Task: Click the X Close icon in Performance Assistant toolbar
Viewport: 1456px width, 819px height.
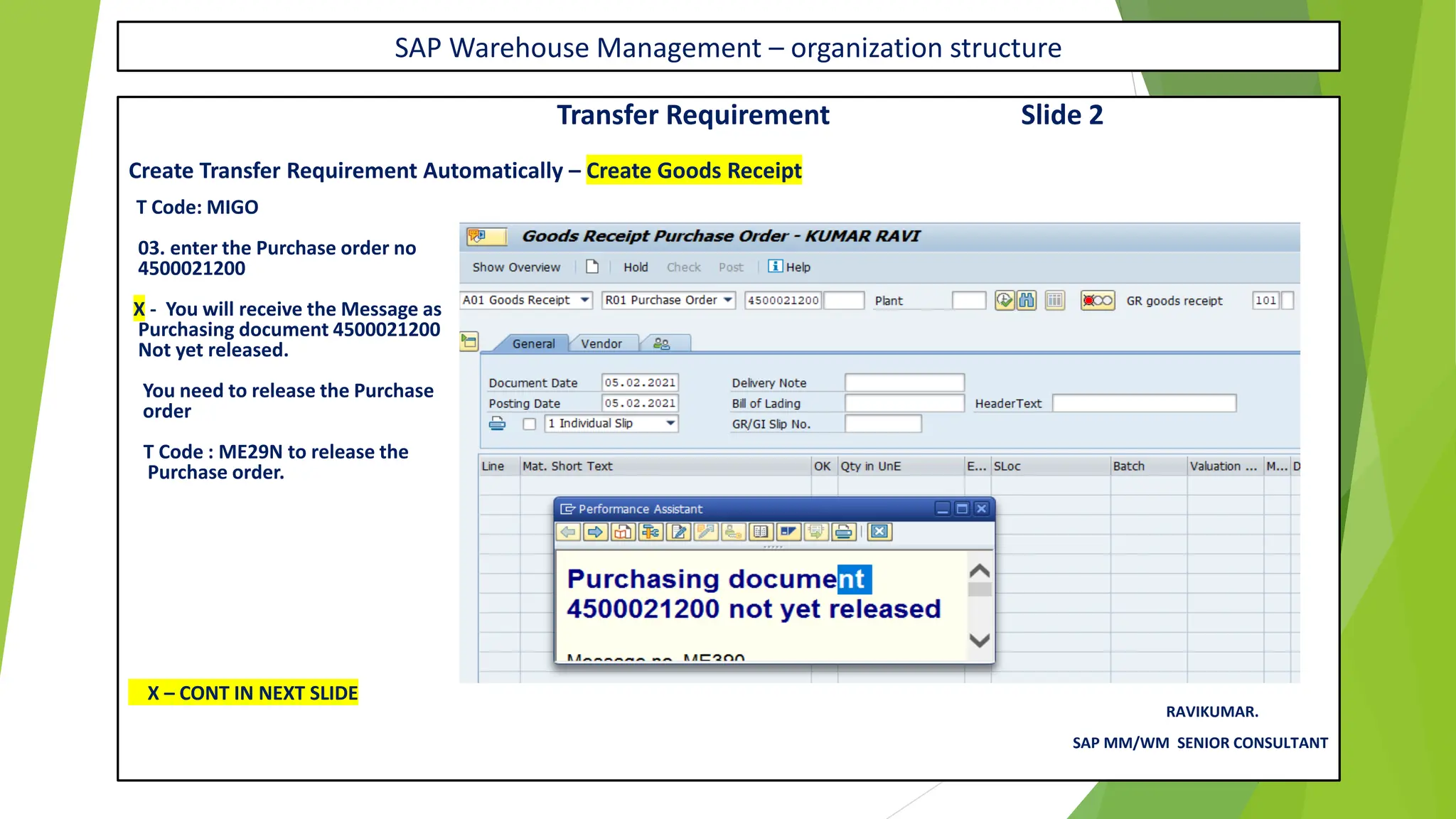Action: pos(880,532)
